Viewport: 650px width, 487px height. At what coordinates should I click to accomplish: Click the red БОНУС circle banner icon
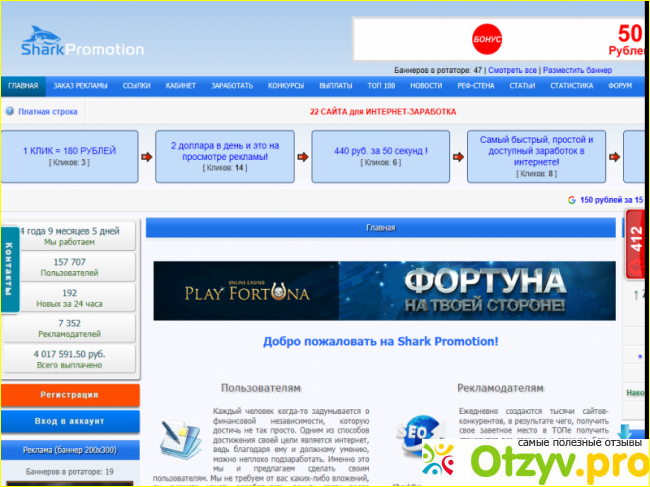(487, 39)
